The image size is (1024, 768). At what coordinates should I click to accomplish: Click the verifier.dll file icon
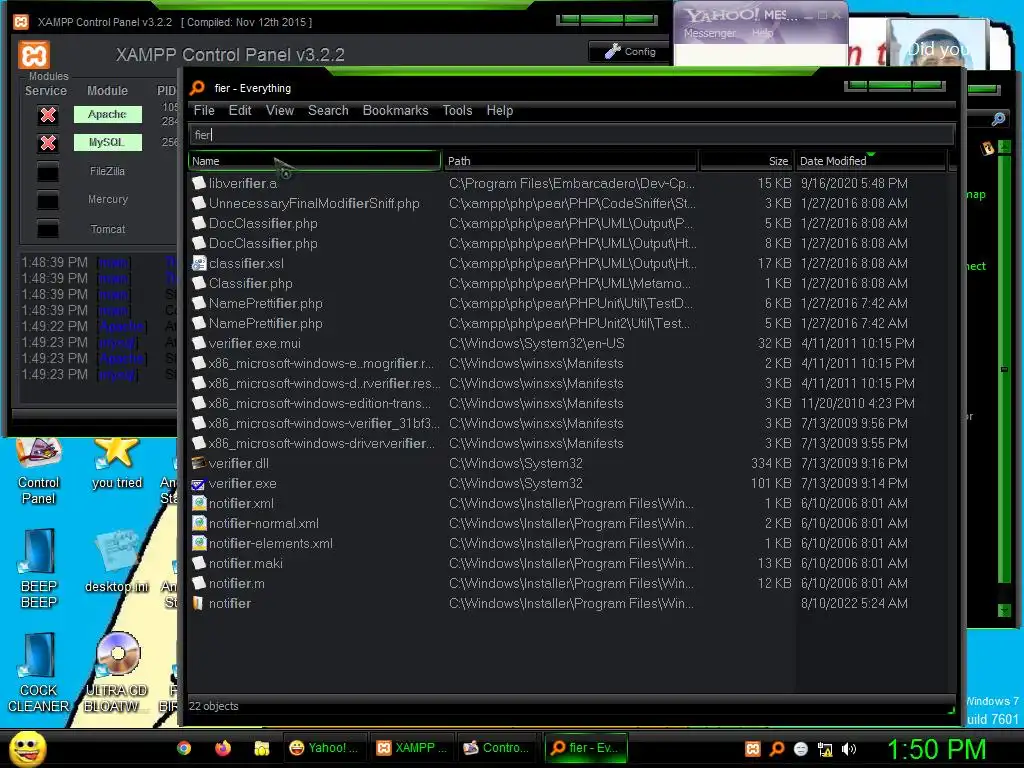[199, 463]
